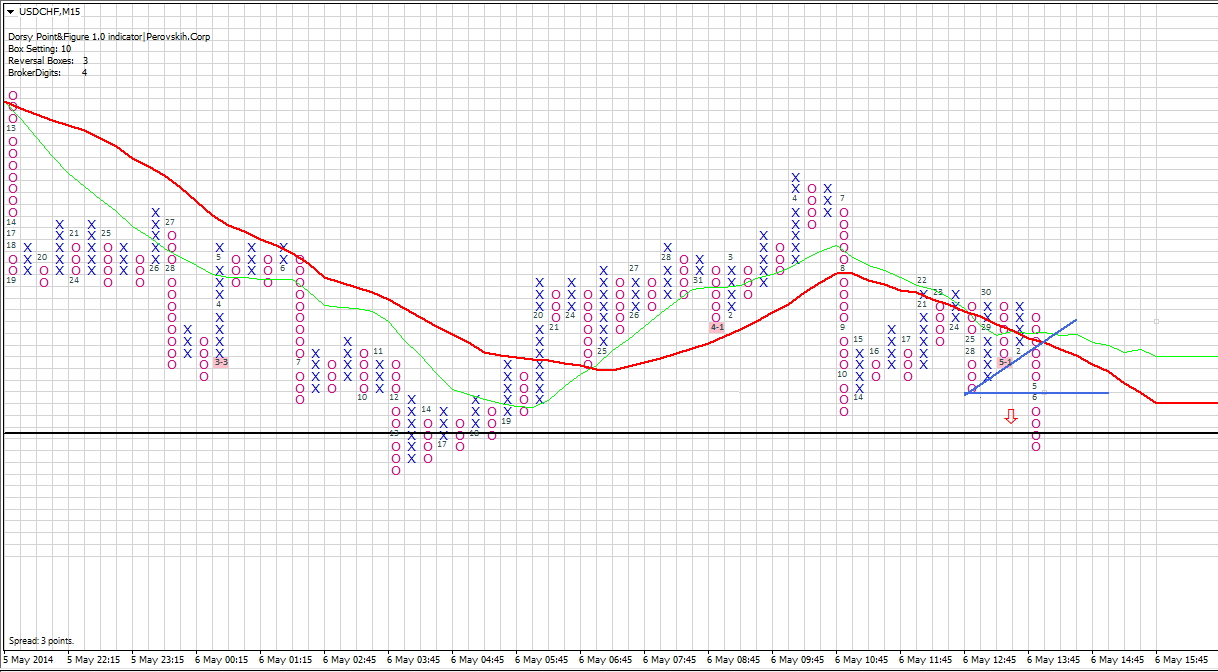Click the 6 May 06:45 time label
Viewport: 1218px width, 672px height.
coord(606,660)
